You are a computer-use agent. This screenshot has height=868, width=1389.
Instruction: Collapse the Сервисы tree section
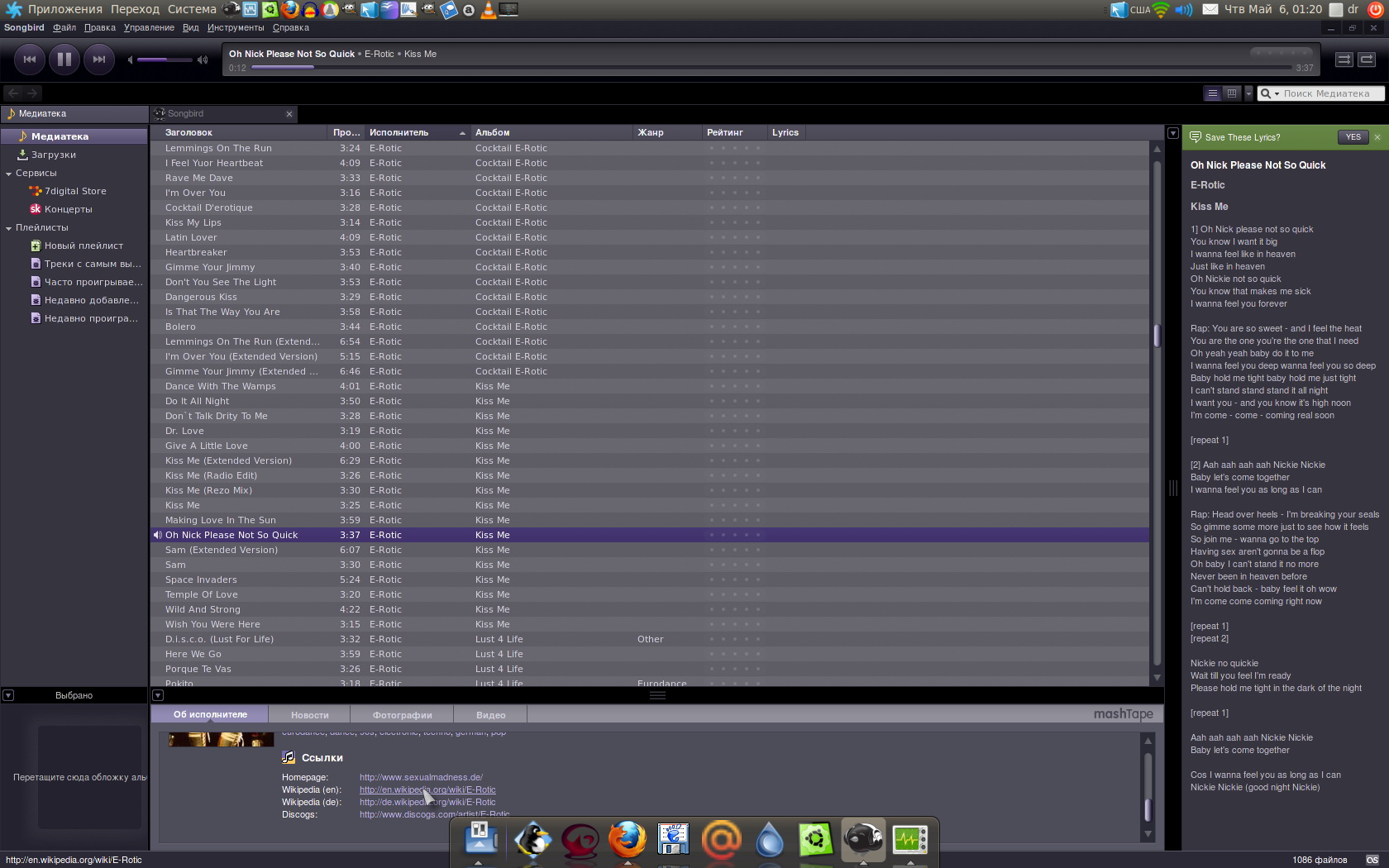(8, 174)
